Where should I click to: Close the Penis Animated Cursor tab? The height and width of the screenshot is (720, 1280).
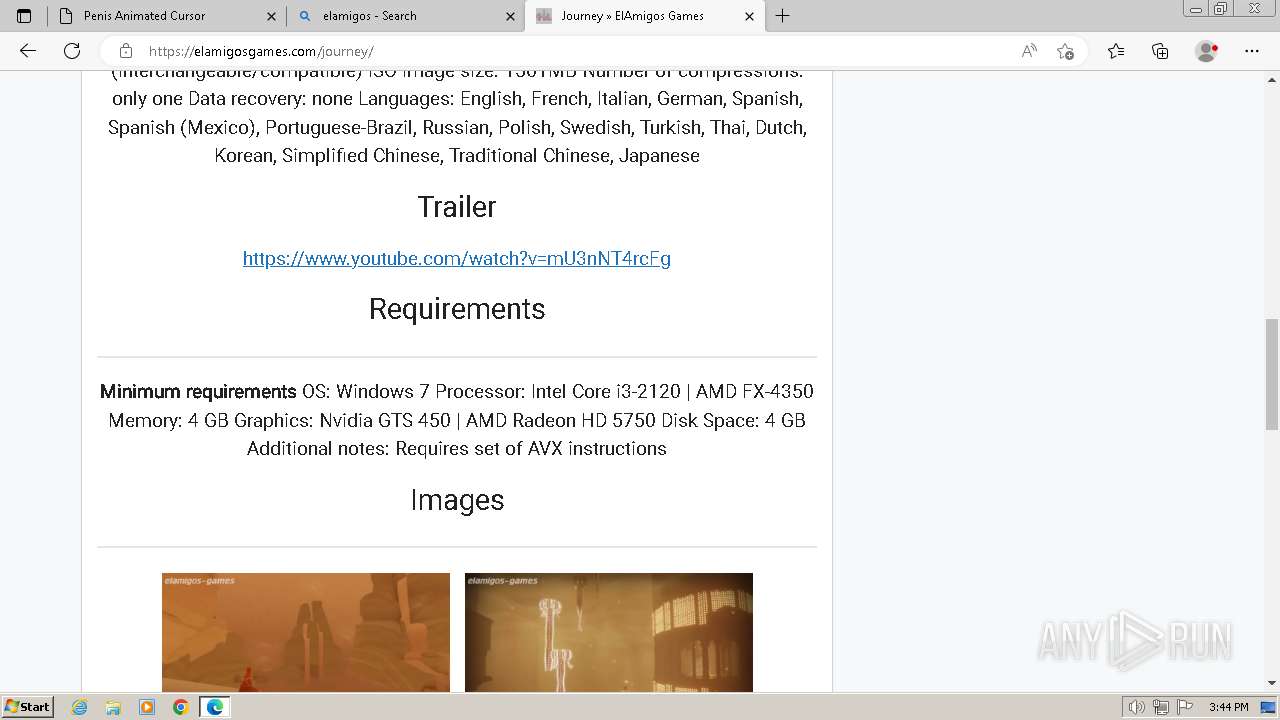[271, 16]
